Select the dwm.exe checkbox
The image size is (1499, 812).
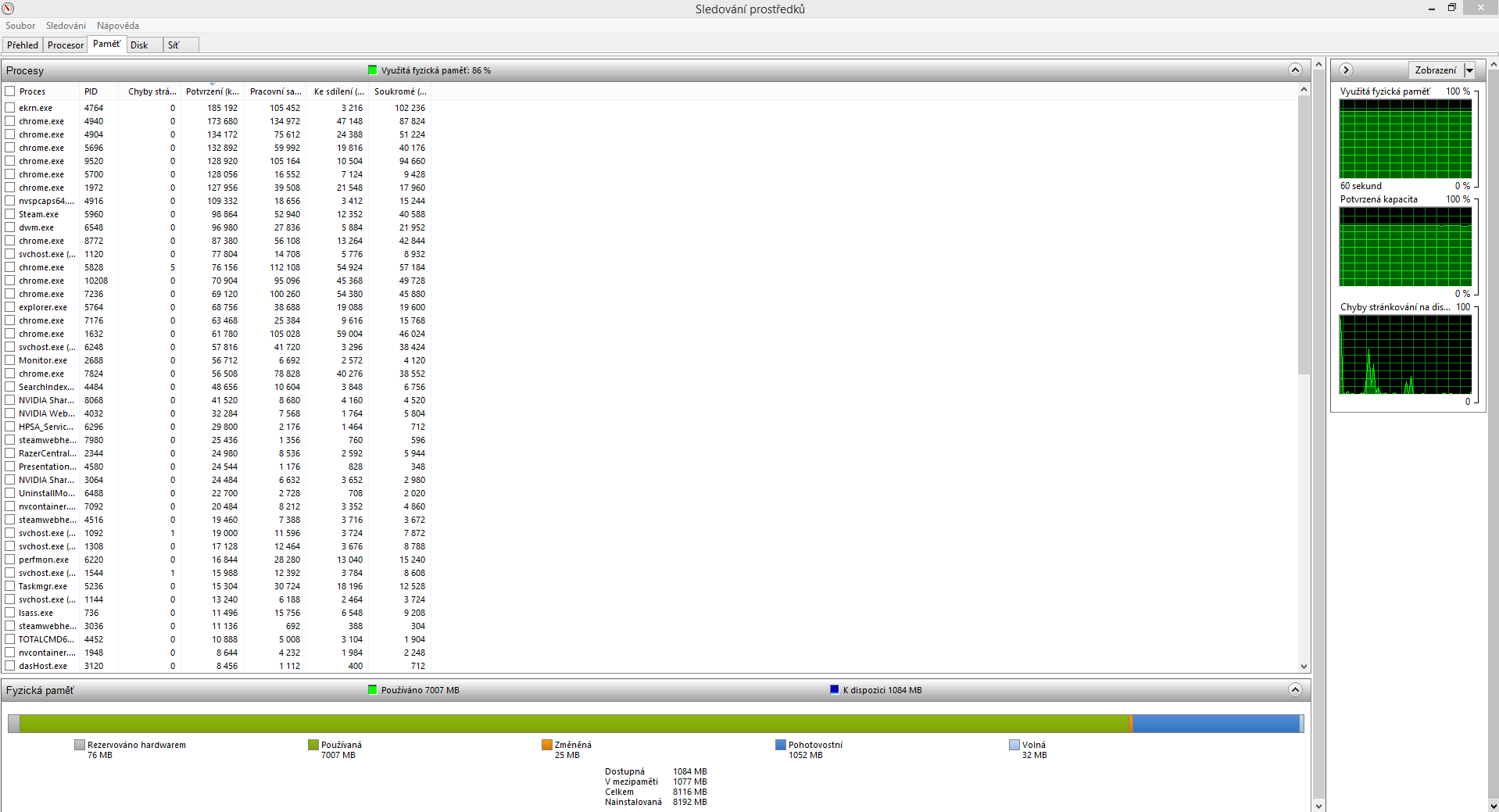10,227
